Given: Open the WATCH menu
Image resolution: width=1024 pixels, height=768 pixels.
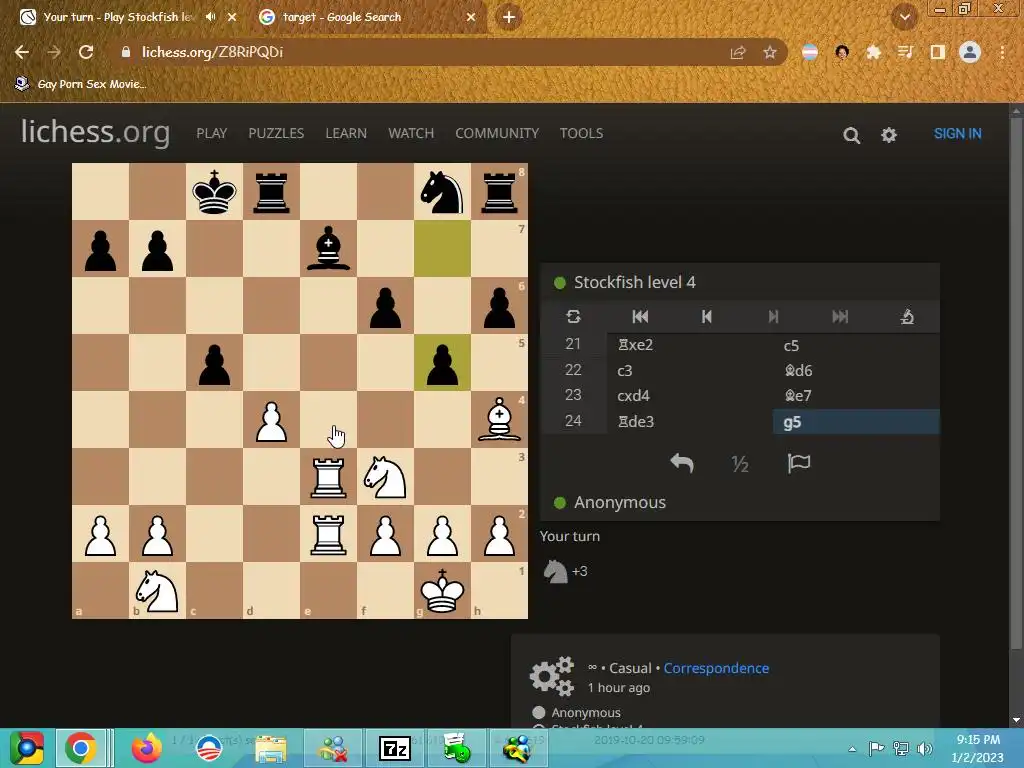Looking at the screenshot, I should pyautogui.click(x=411, y=133).
